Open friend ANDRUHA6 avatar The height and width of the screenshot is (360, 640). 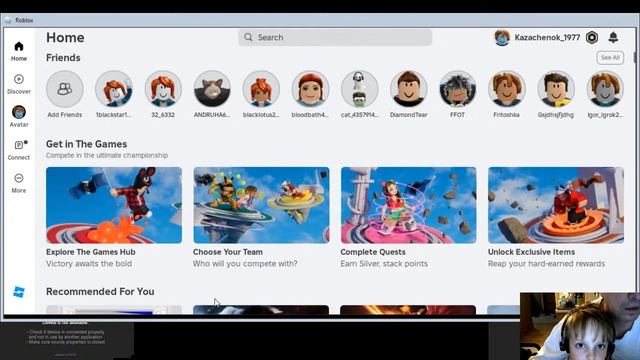pyautogui.click(x=212, y=89)
